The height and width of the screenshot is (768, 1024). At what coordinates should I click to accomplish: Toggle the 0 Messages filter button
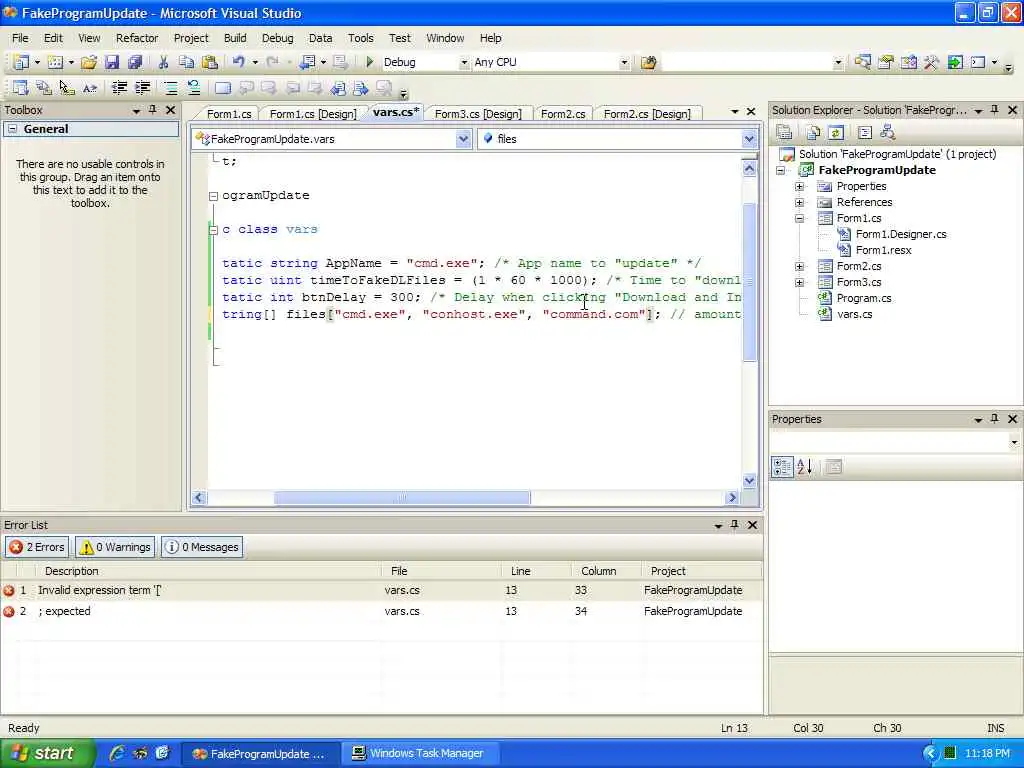(x=202, y=547)
